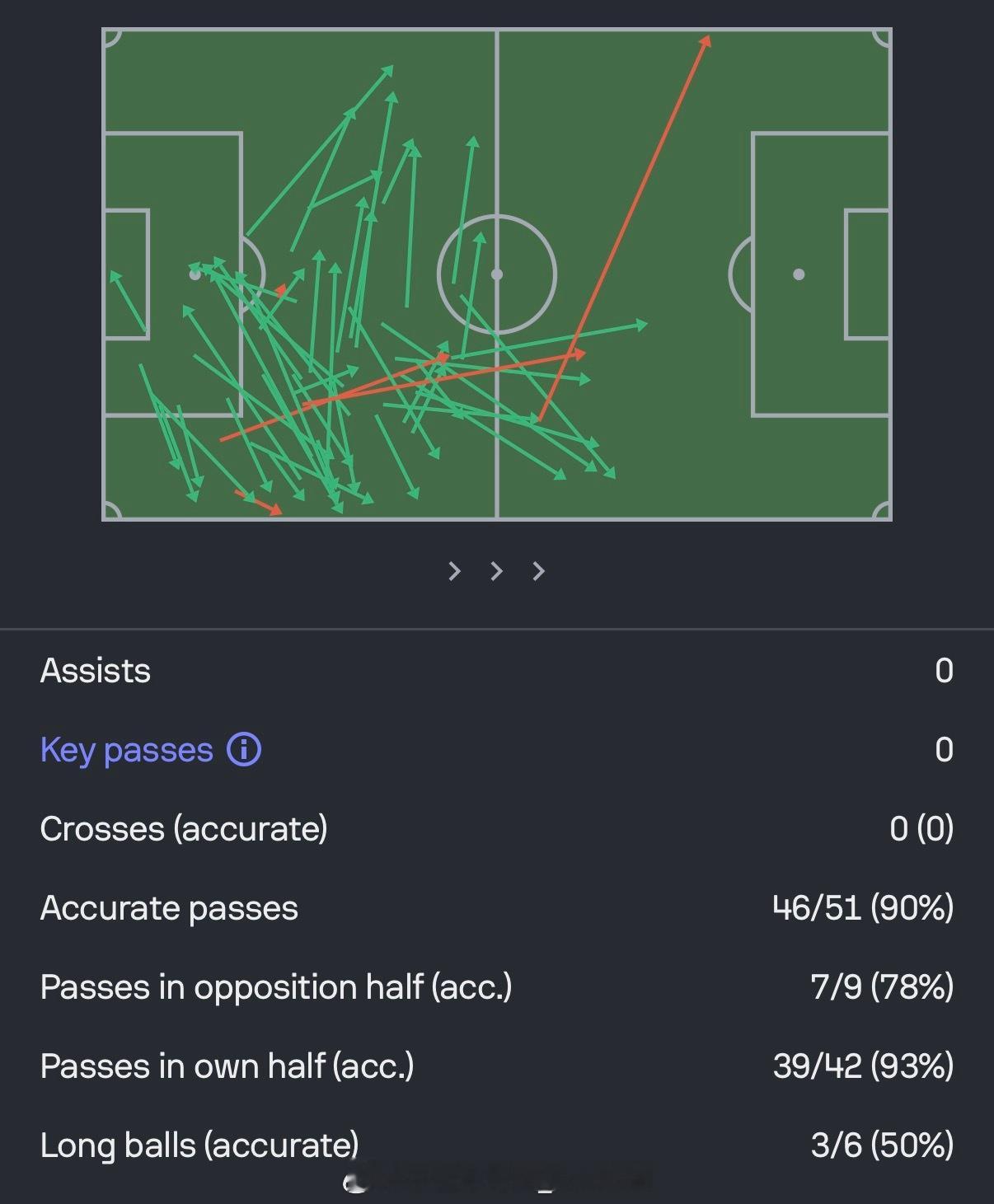Select Long balls (accurate) label
This screenshot has width=994, height=1204.
[199, 1145]
